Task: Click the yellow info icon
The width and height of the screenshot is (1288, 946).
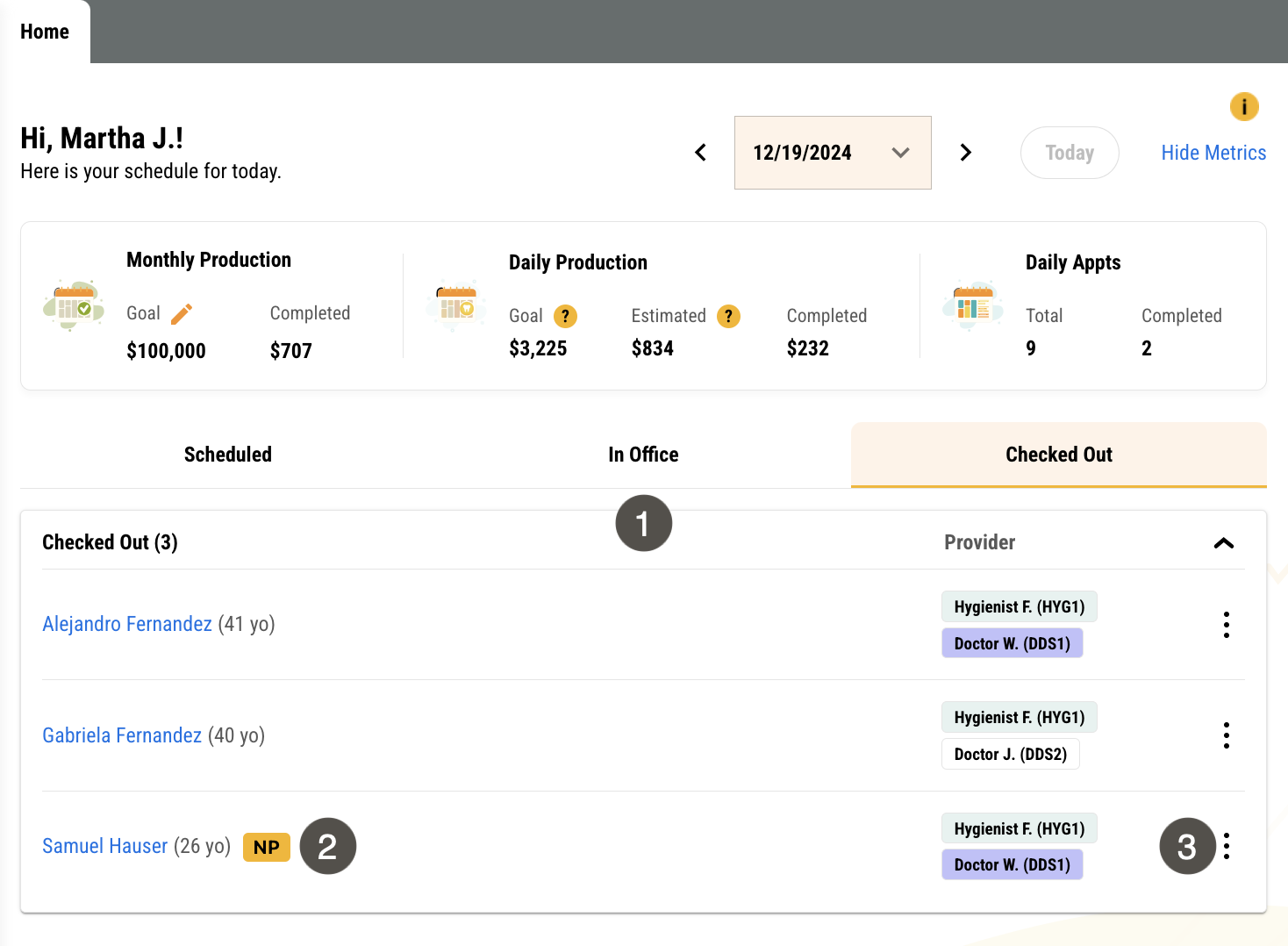Action: point(1244,107)
